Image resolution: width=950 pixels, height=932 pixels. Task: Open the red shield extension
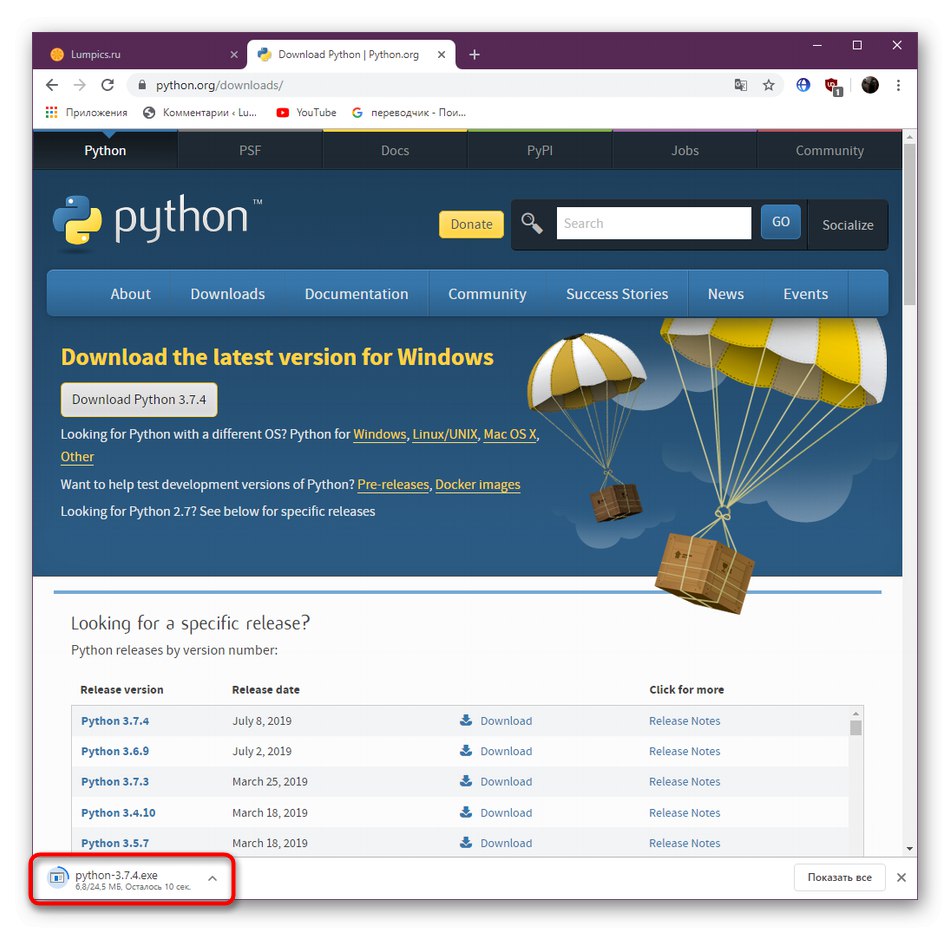(834, 86)
